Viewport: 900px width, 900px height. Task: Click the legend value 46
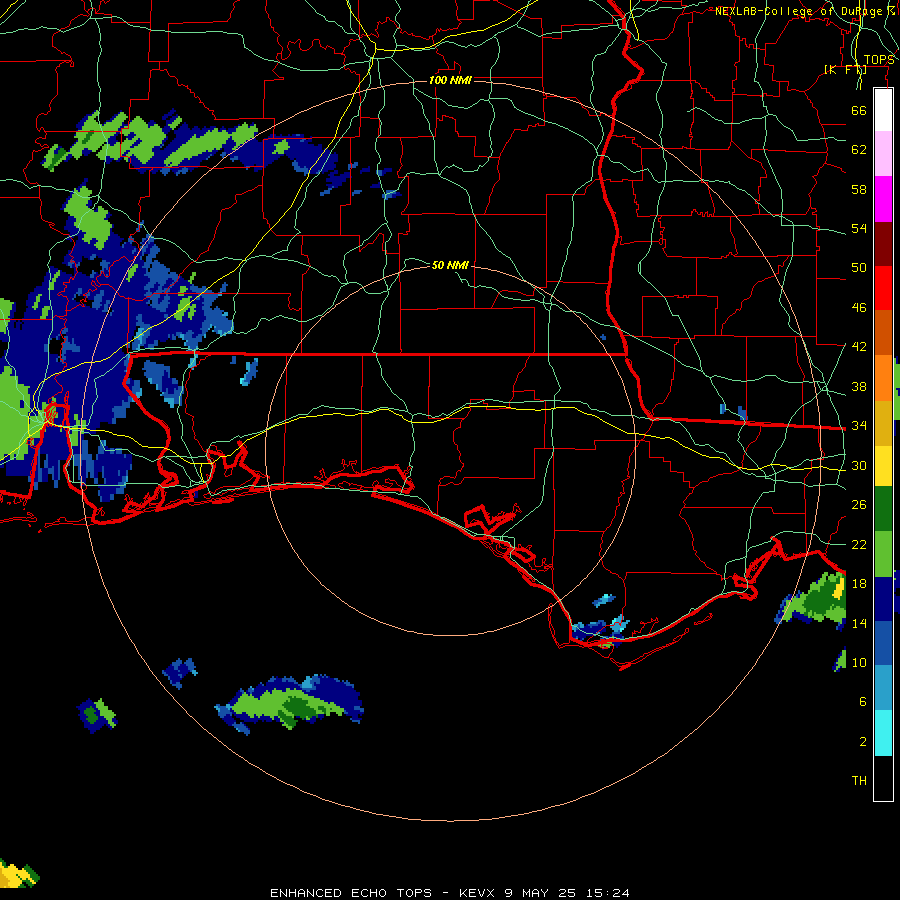[859, 308]
